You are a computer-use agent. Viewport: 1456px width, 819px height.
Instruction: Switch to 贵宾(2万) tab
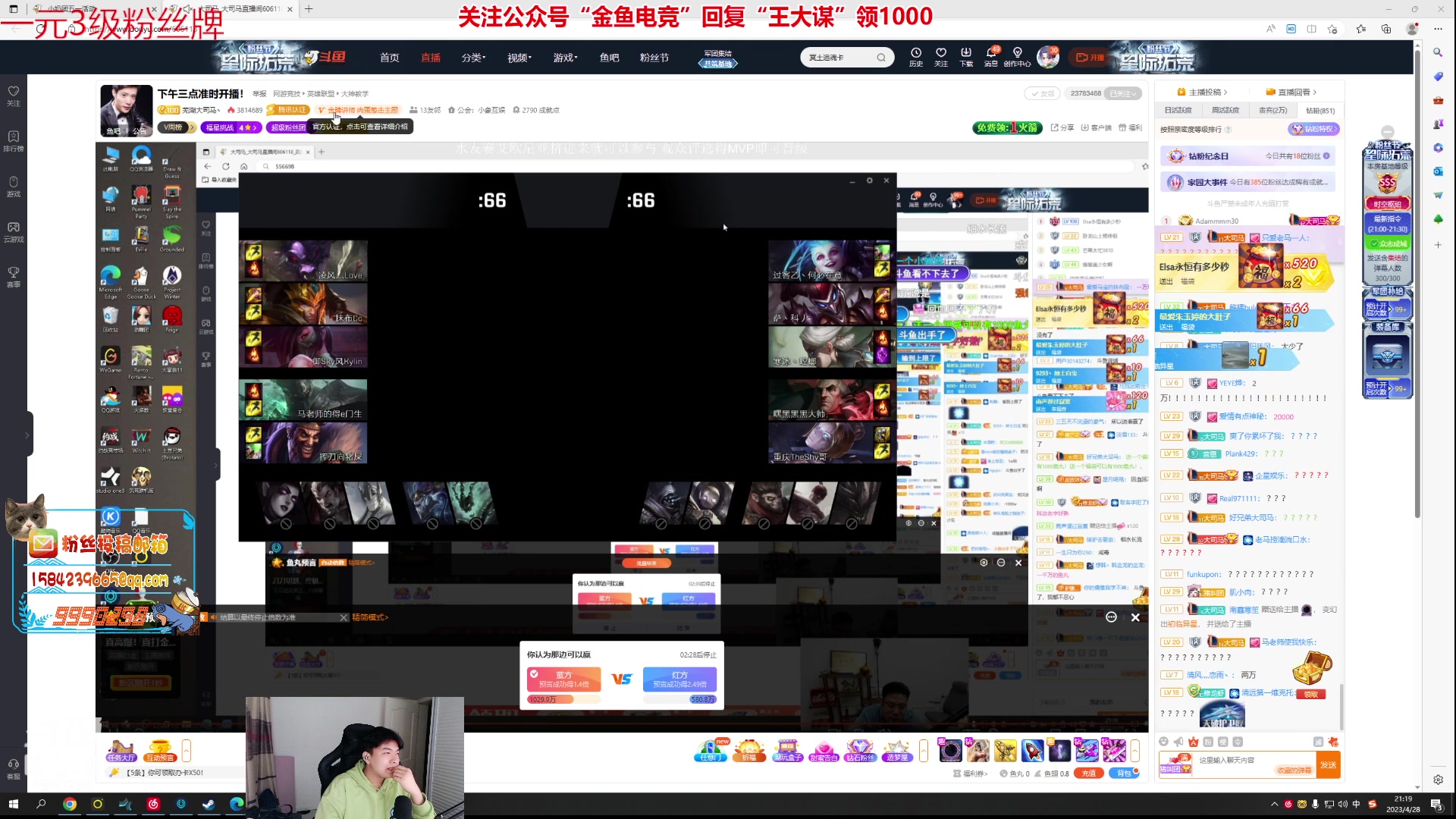(1273, 110)
